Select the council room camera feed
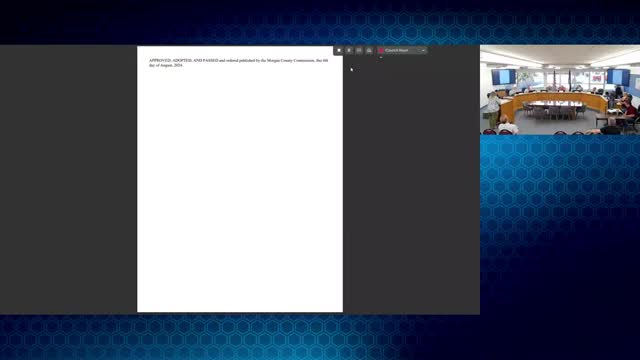The image size is (640, 360). tap(560, 90)
